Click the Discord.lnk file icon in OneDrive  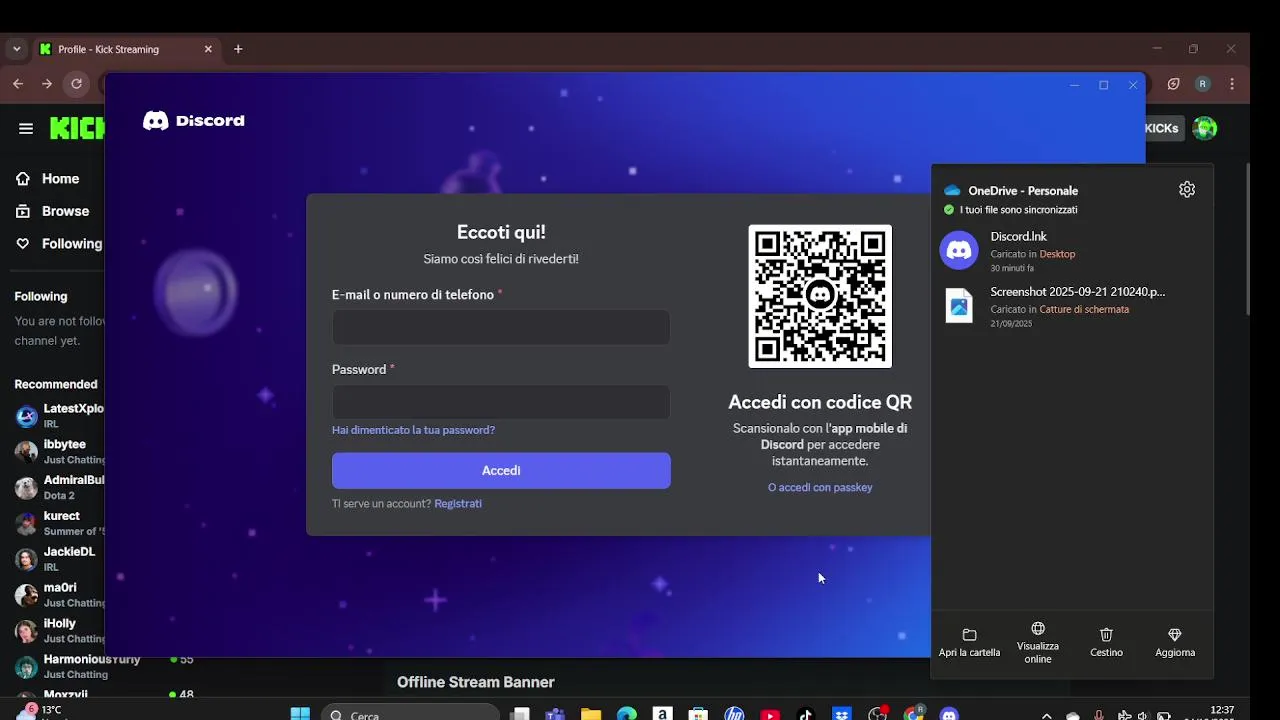pos(959,250)
